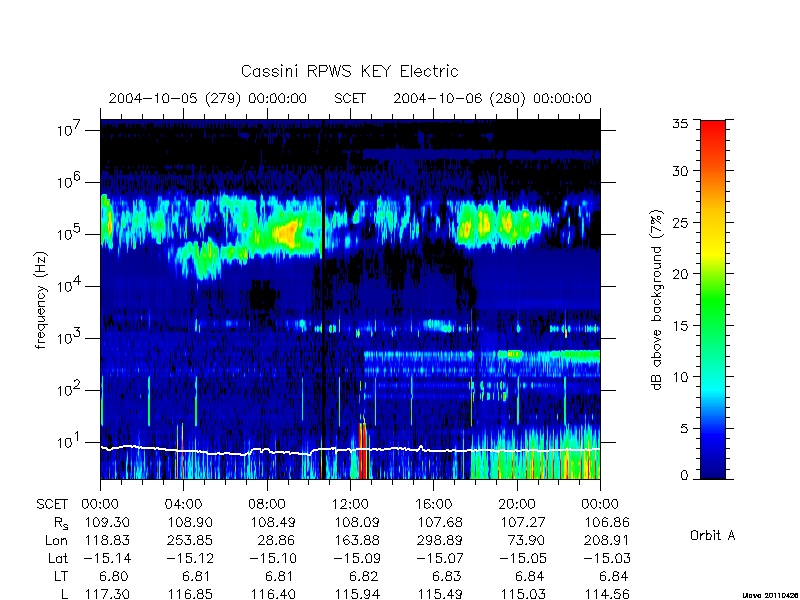Image resolution: width=800 pixels, height=600 pixels.
Task: Click the L value "115.49"
Action: [x=440, y=594]
